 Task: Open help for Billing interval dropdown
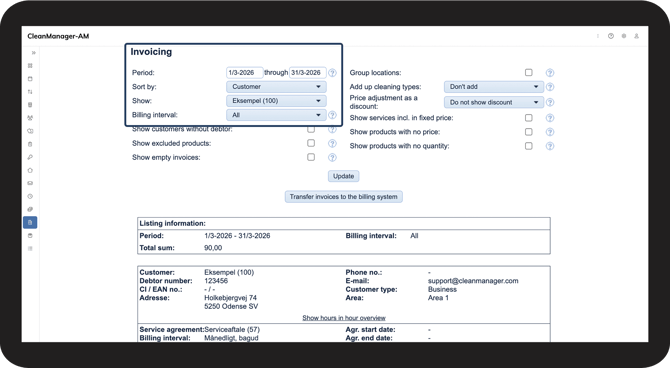click(332, 115)
